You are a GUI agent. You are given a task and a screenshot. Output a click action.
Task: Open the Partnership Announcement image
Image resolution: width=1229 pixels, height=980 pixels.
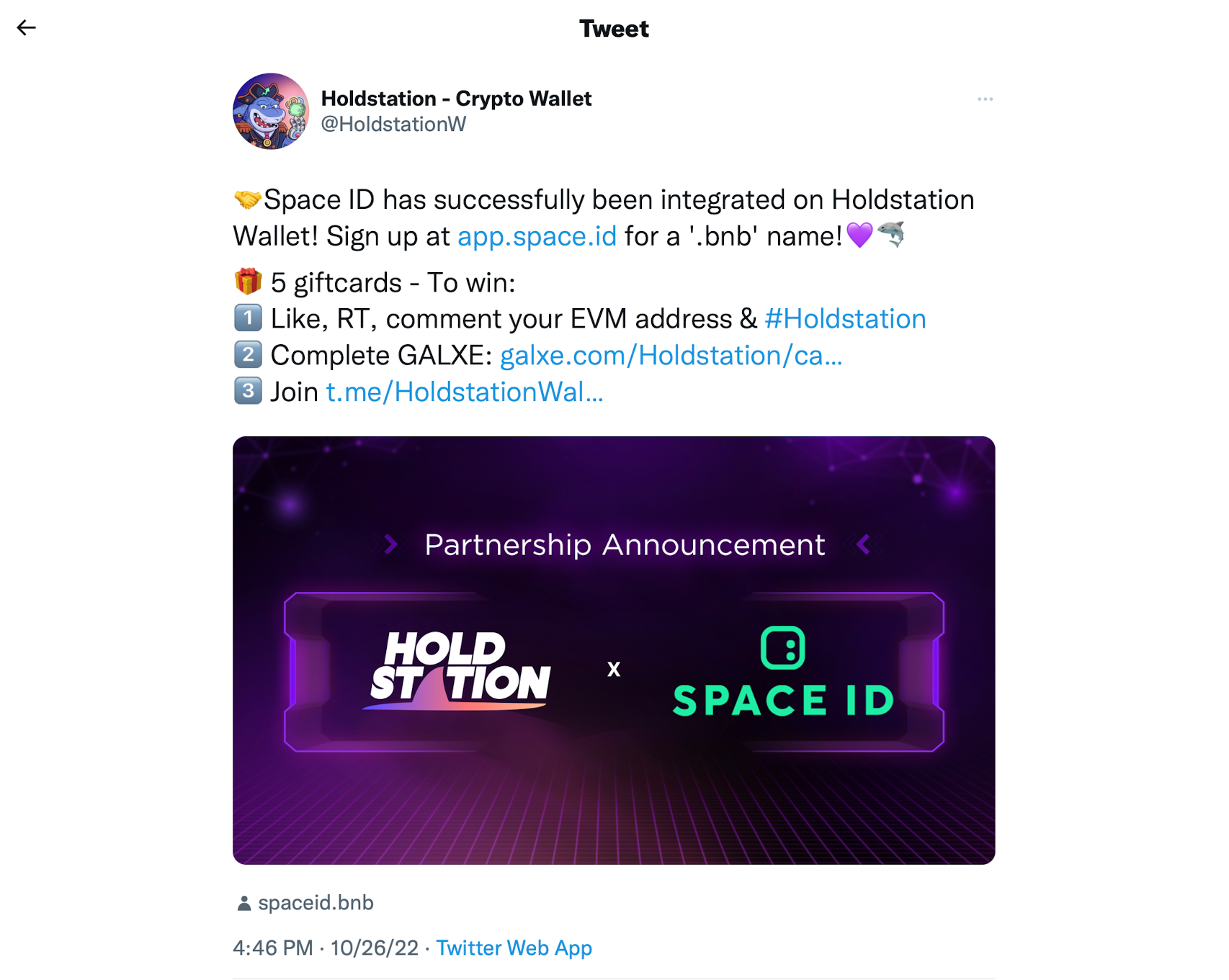pos(614,650)
